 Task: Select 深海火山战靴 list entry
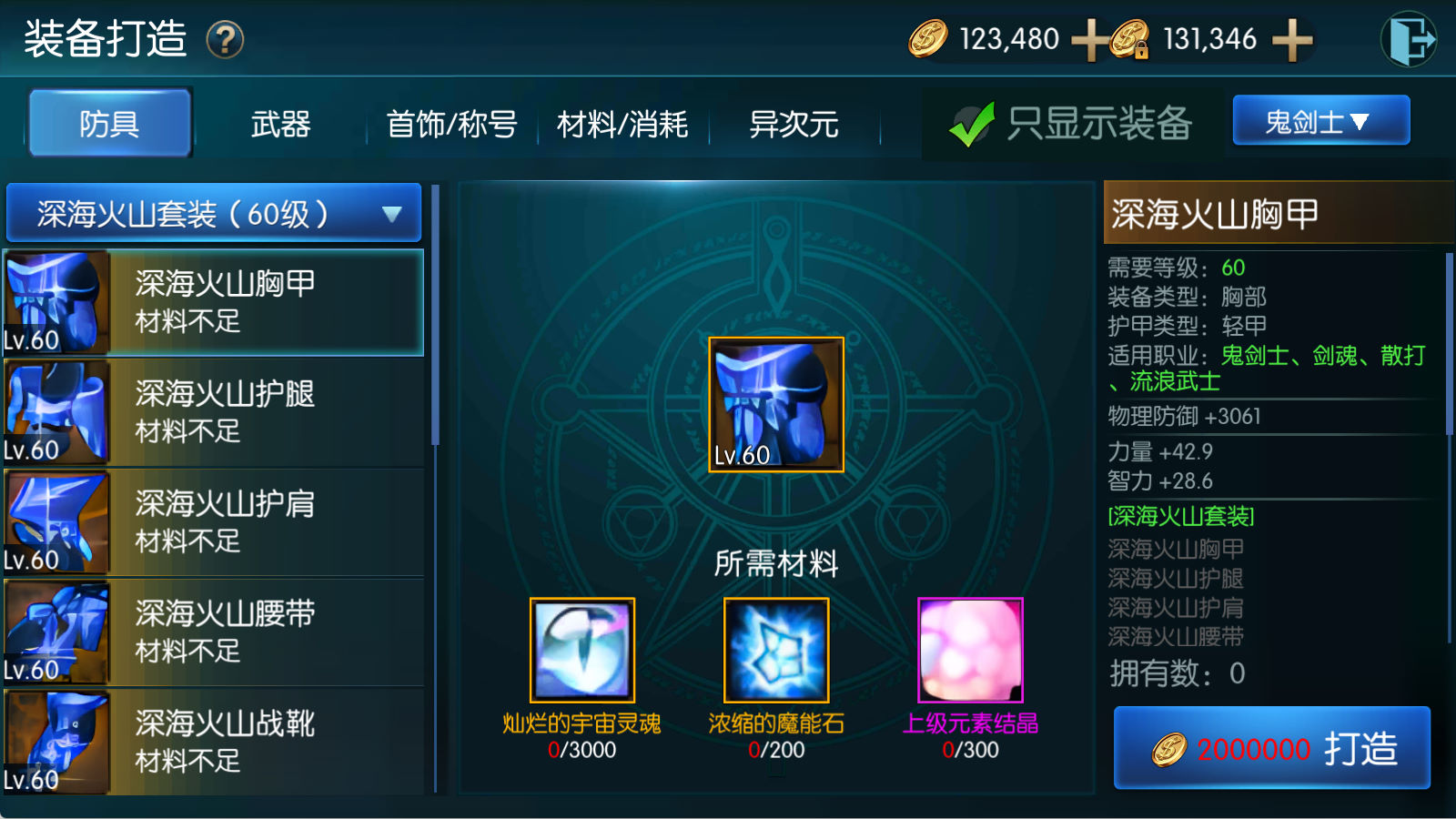point(215,742)
